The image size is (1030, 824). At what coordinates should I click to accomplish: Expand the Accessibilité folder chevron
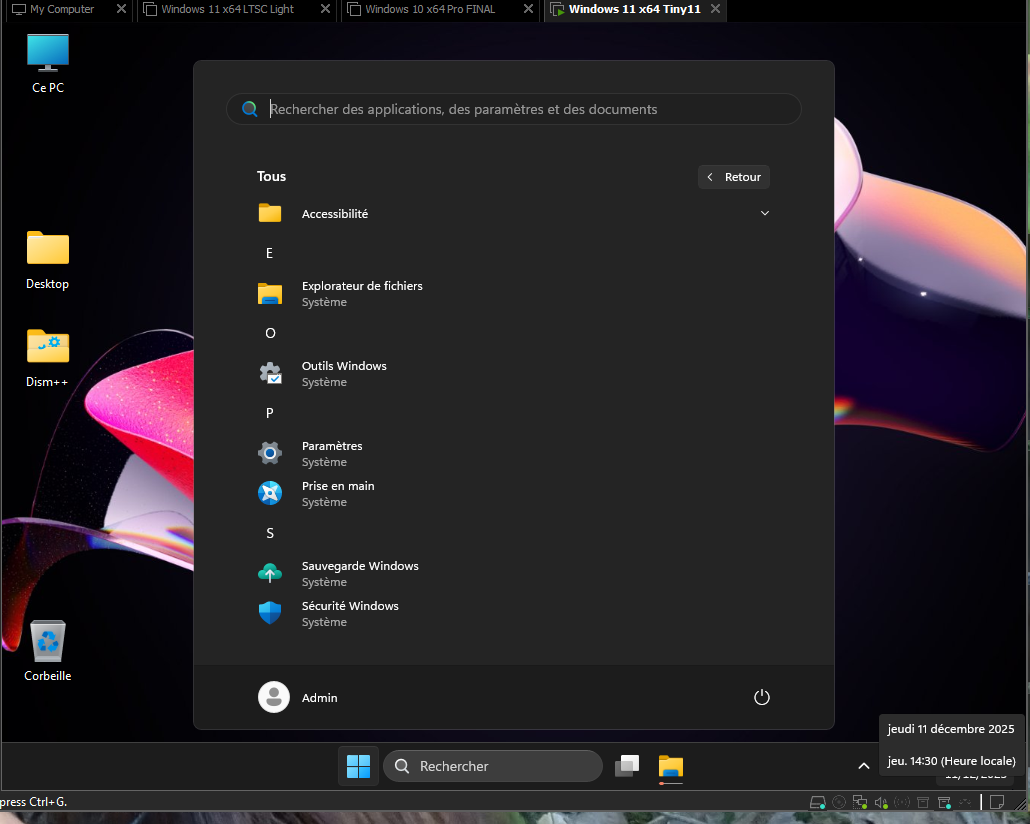(x=765, y=213)
